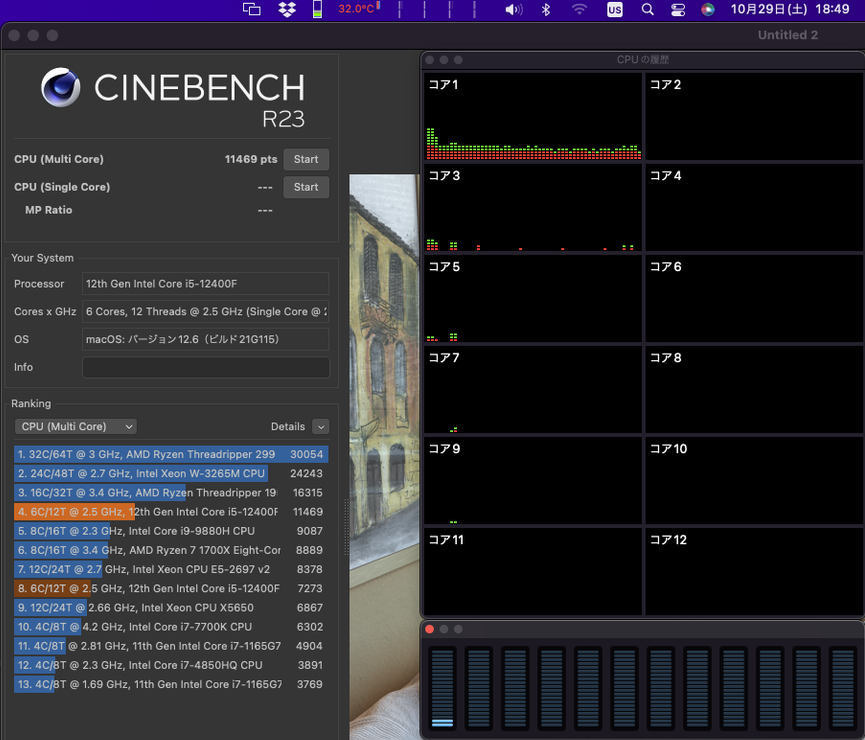This screenshot has height=740, width=865.
Task: Start the CPU (Multi Core) benchmark
Action: 306,159
